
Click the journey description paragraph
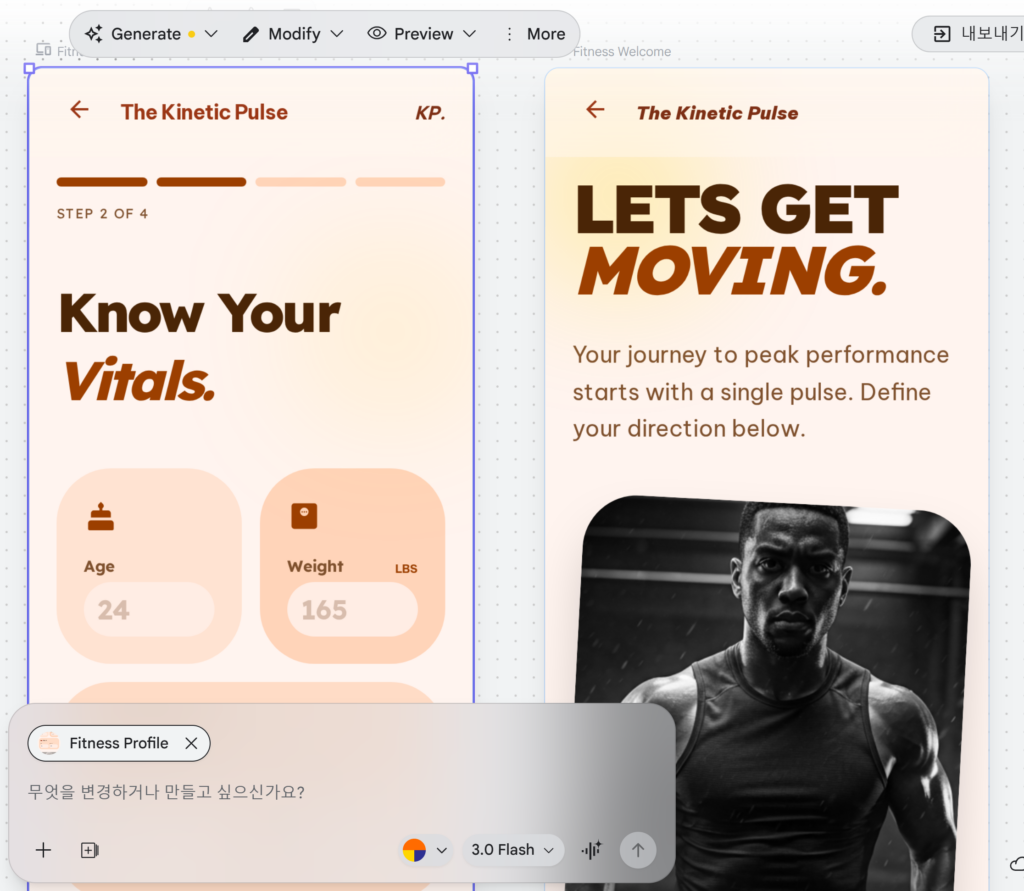pos(761,391)
